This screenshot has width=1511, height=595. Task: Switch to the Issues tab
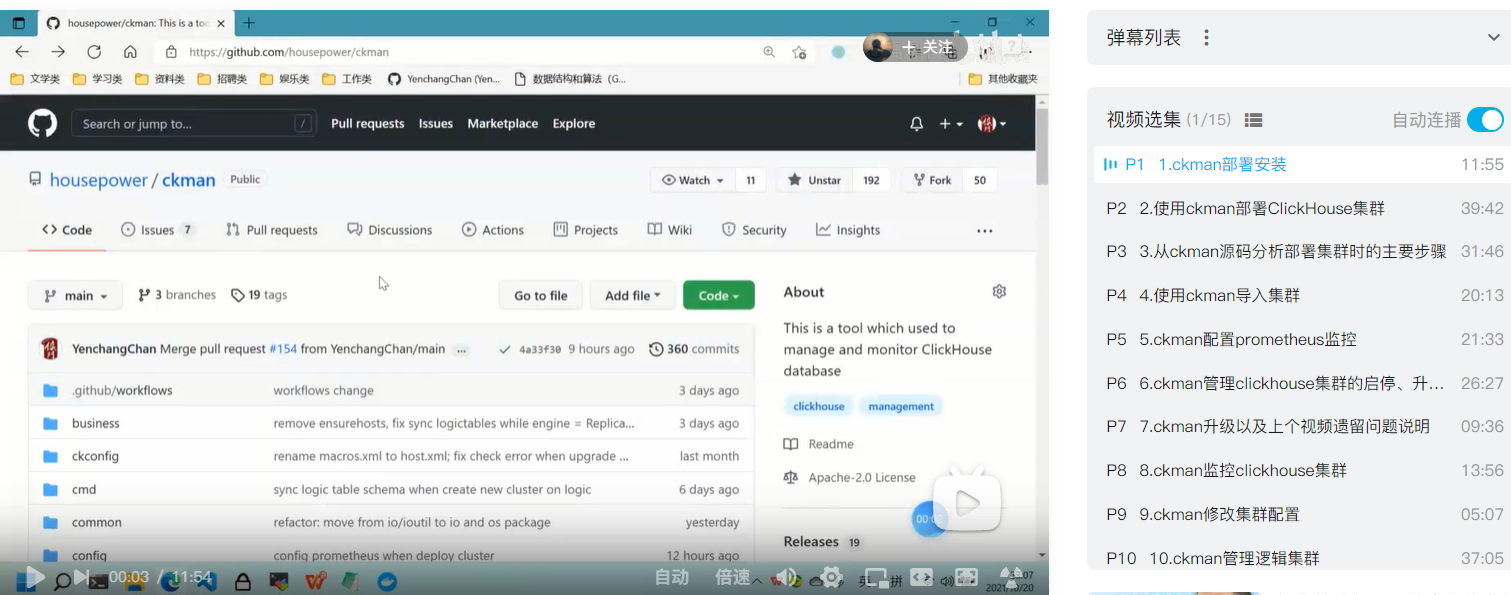click(157, 230)
